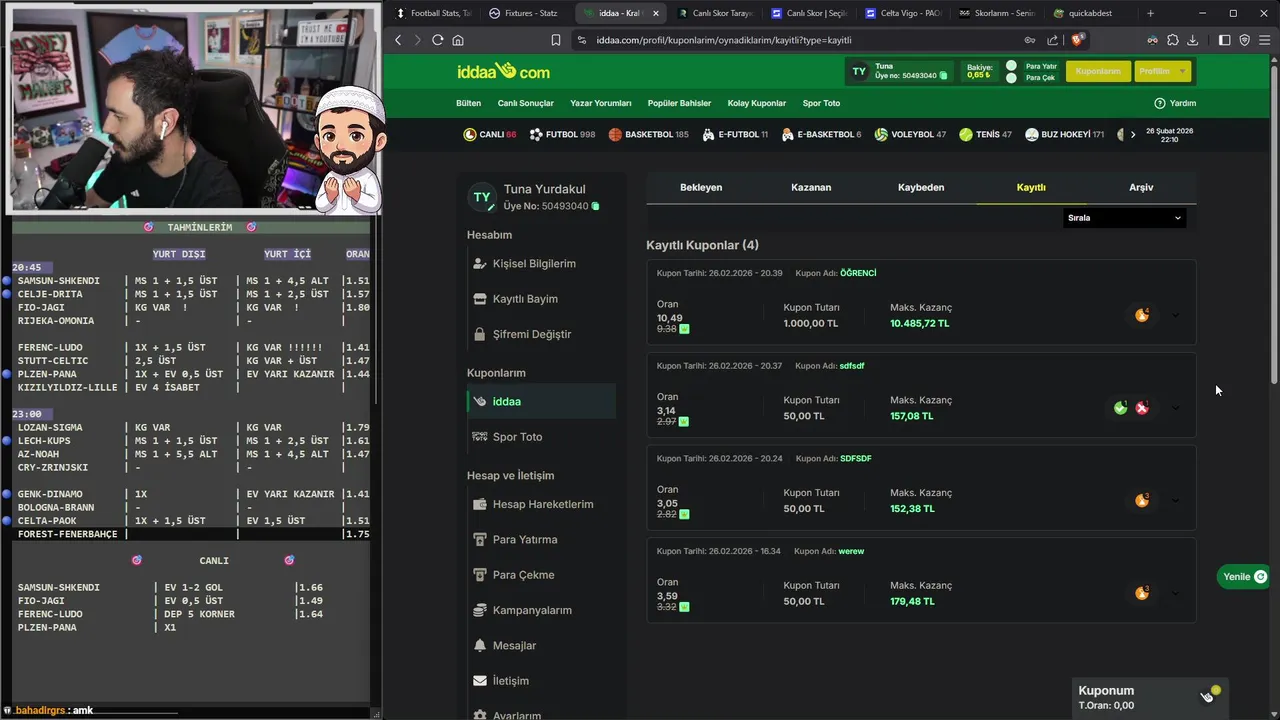This screenshot has height=720, width=1280.
Task: Open Spor Toto in sidebar Kuponlarım
Action: 517,437
